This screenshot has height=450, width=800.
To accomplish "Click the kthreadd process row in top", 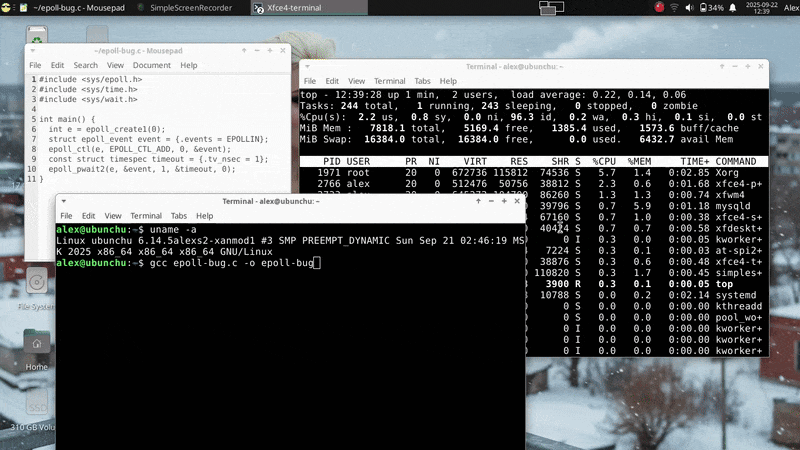I will (647, 307).
